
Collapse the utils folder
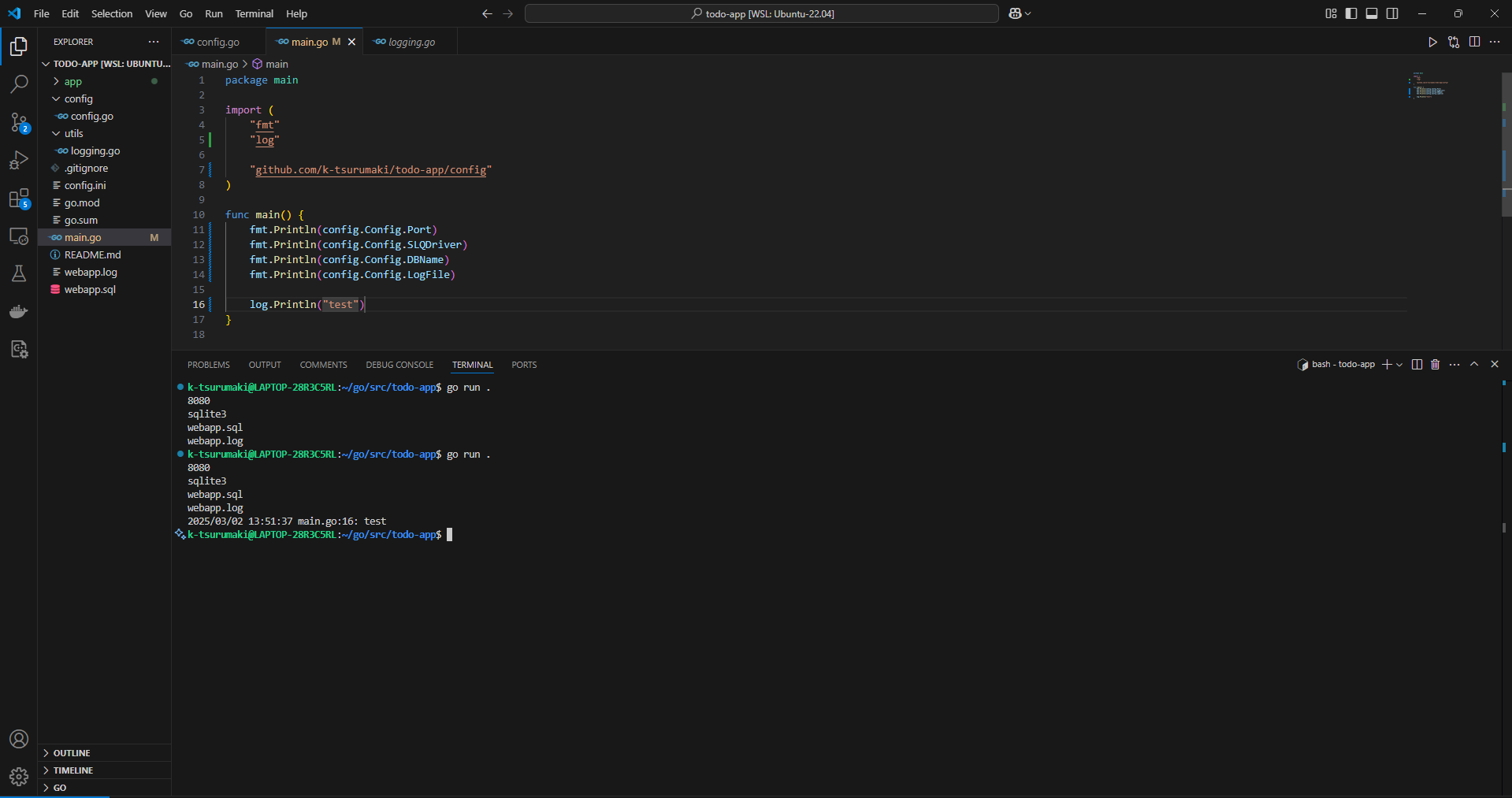coord(57,134)
